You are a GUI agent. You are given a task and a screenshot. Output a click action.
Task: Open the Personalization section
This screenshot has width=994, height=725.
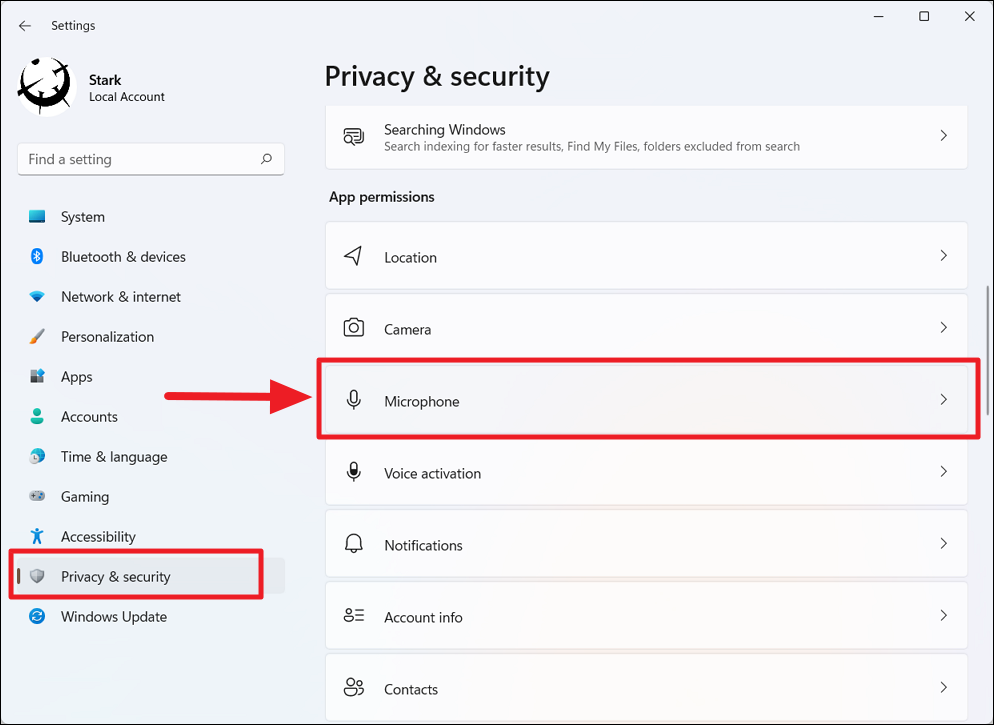click(x=107, y=336)
